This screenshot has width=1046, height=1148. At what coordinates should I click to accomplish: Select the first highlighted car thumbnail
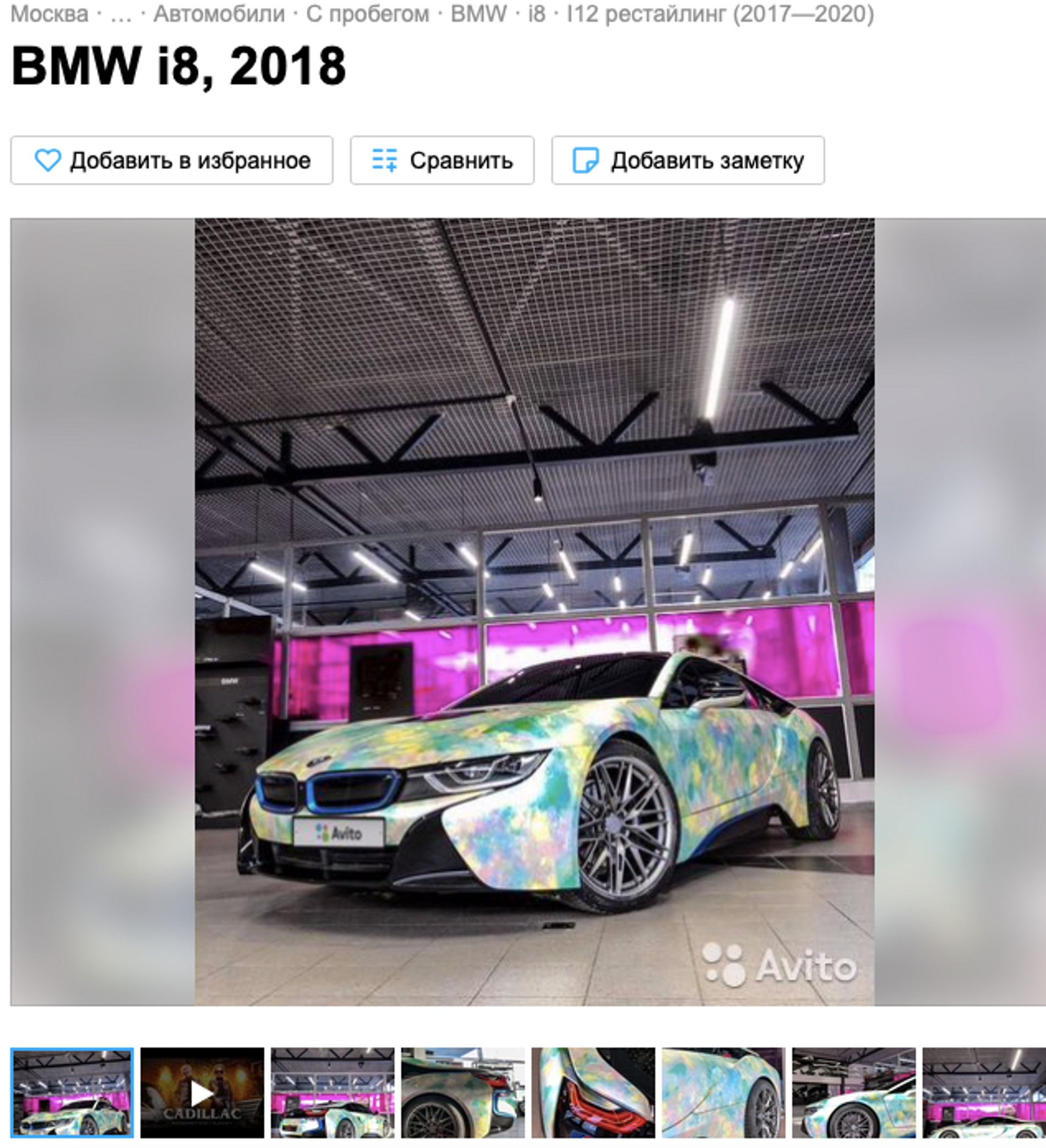[72, 1093]
